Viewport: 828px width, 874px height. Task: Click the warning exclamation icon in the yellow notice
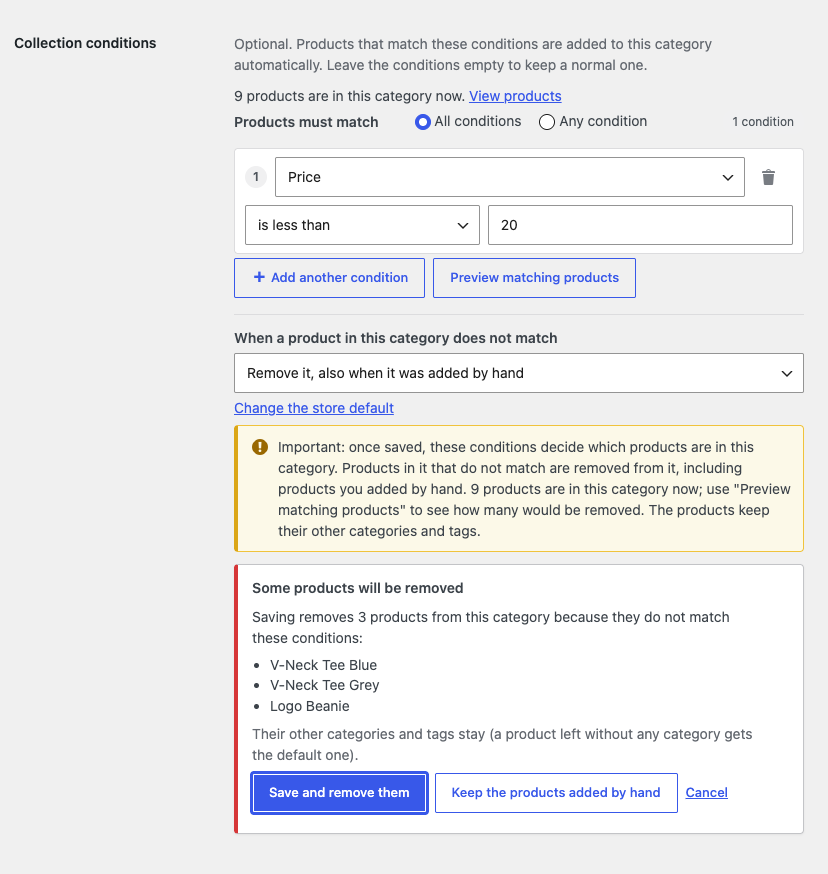260,447
